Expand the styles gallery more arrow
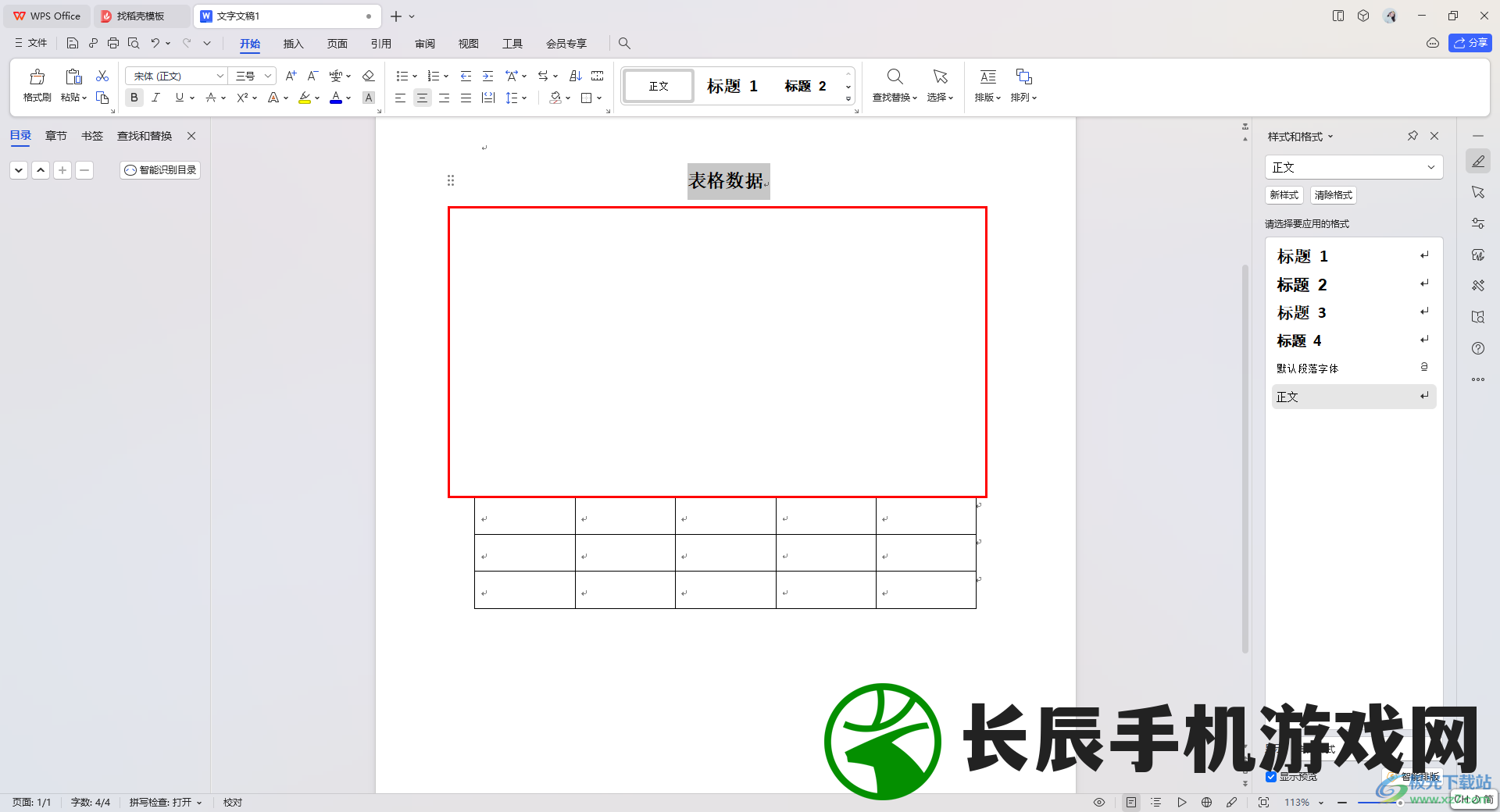The image size is (1500, 812). click(848, 98)
